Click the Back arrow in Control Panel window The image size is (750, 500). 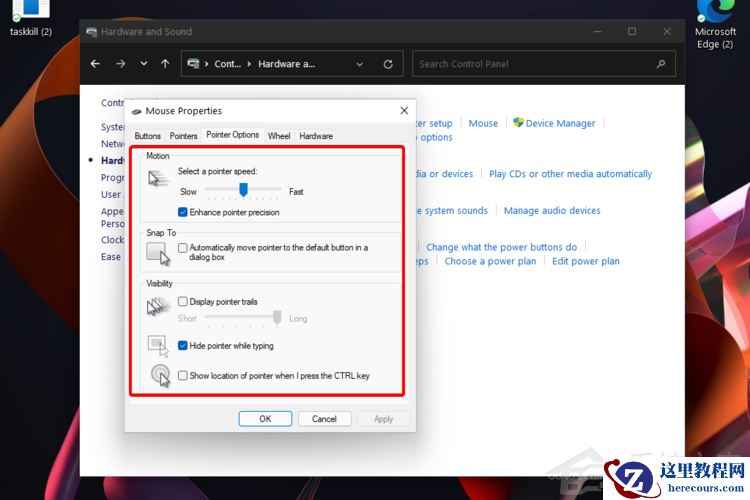[95, 64]
